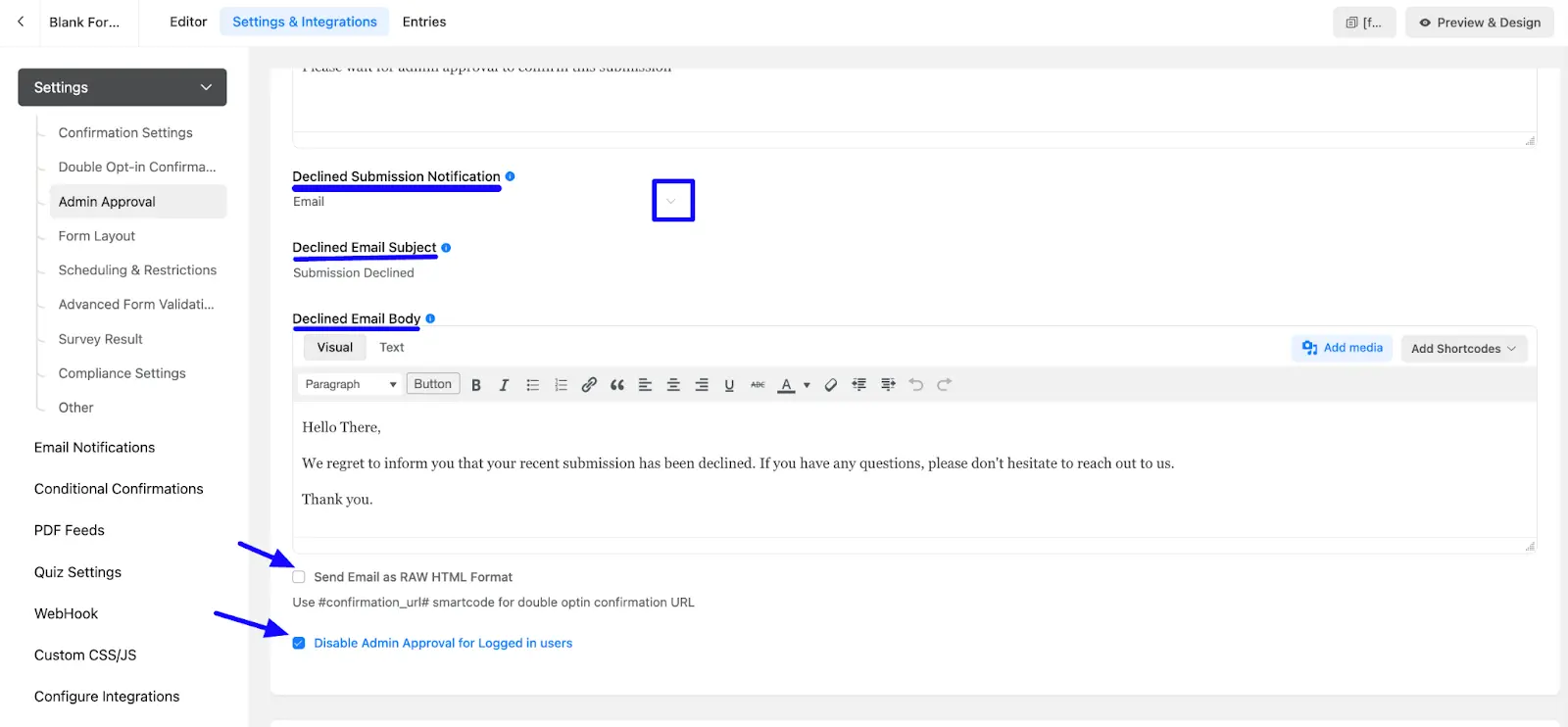1568x727 pixels.
Task: Insert a Button from the editor toolbar
Action: (433, 384)
